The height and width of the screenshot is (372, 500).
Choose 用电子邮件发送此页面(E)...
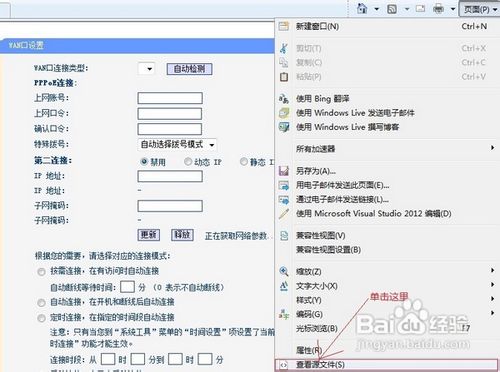pyautogui.click(x=387, y=185)
